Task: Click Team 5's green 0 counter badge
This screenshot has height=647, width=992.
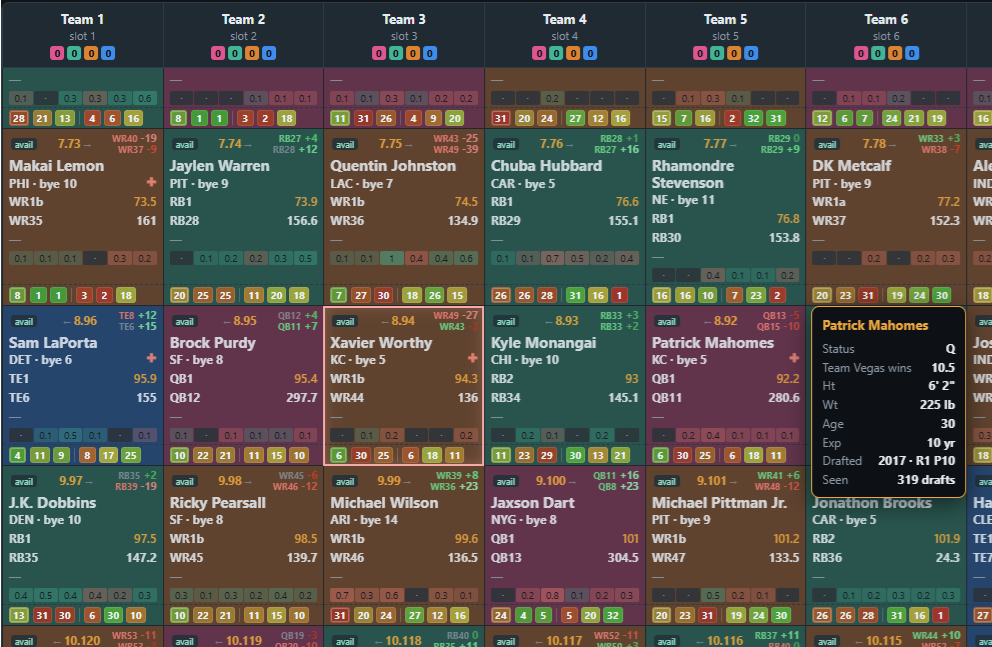Action: point(717,53)
